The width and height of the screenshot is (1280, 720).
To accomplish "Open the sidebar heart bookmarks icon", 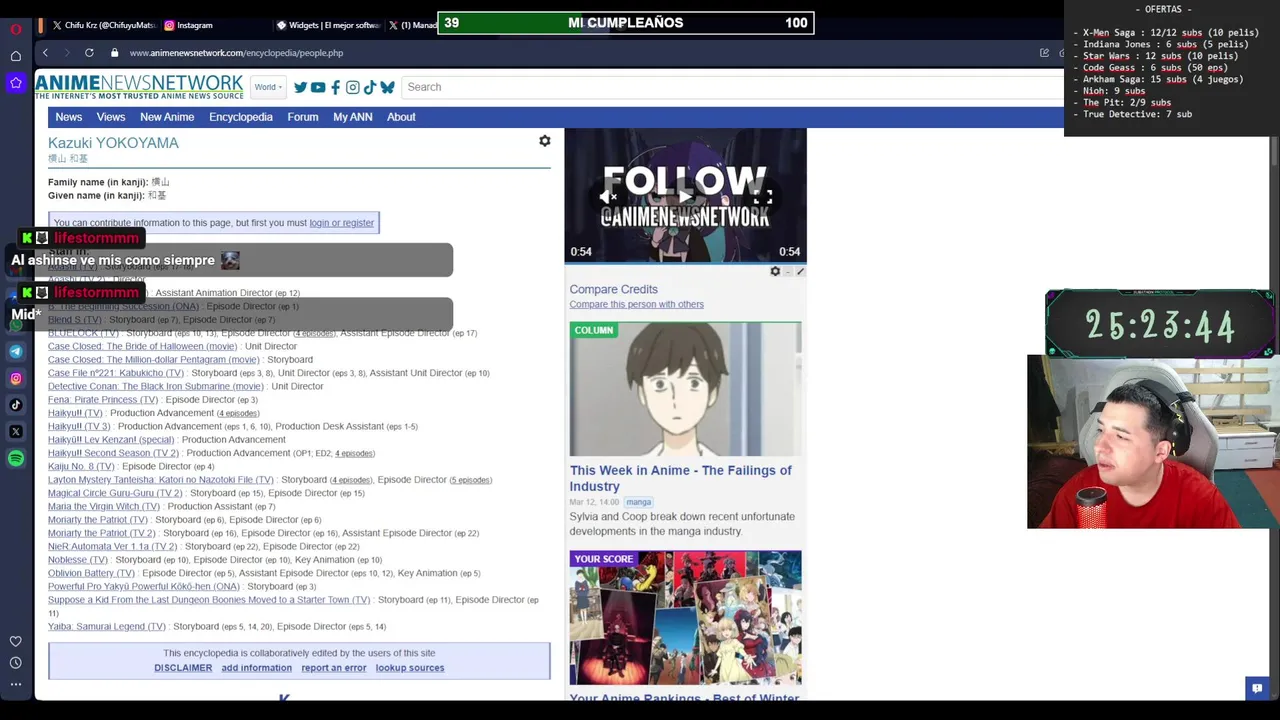I will point(16,641).
